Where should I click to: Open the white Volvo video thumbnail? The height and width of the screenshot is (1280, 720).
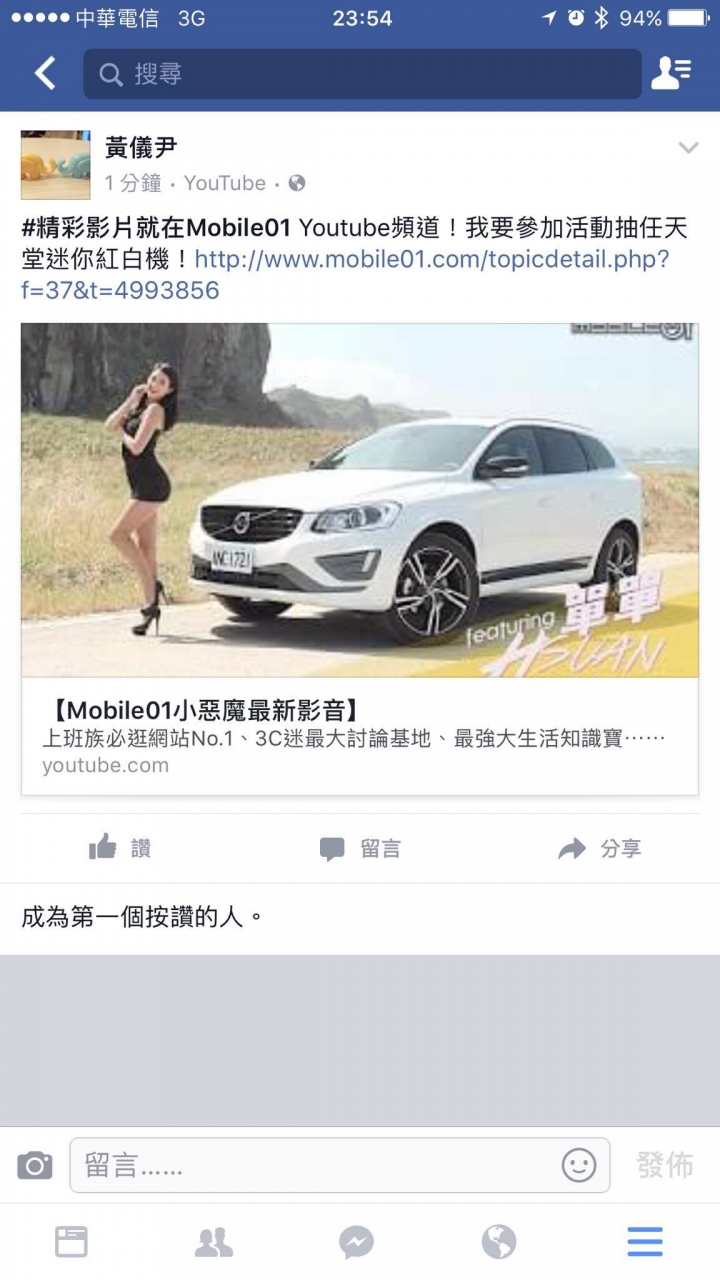(x=360, y=500)
